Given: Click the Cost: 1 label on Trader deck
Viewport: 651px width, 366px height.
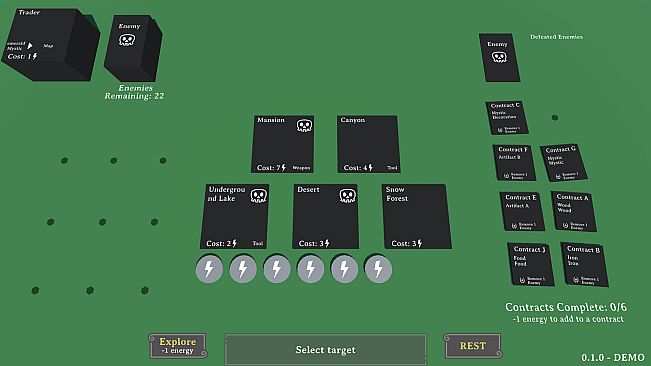Looking at the screenshot, I should (22, 56).
